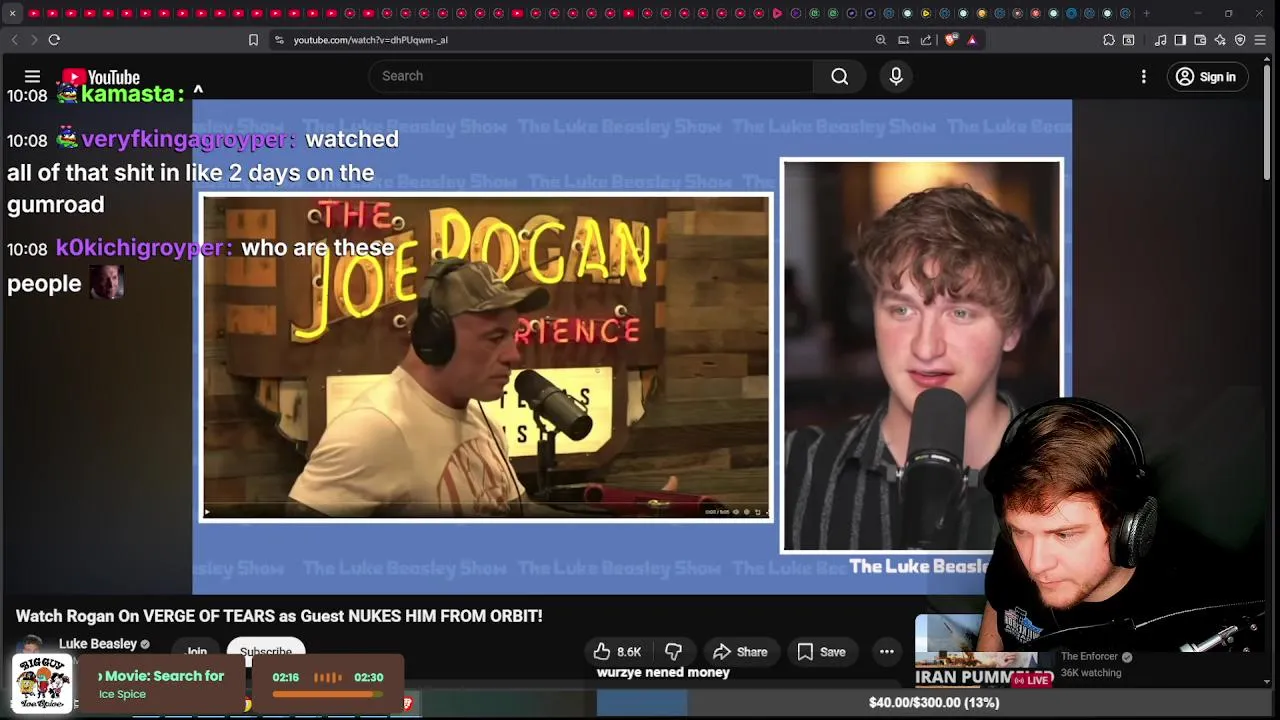Open Brave Shields lion icon

coord(951,40)
